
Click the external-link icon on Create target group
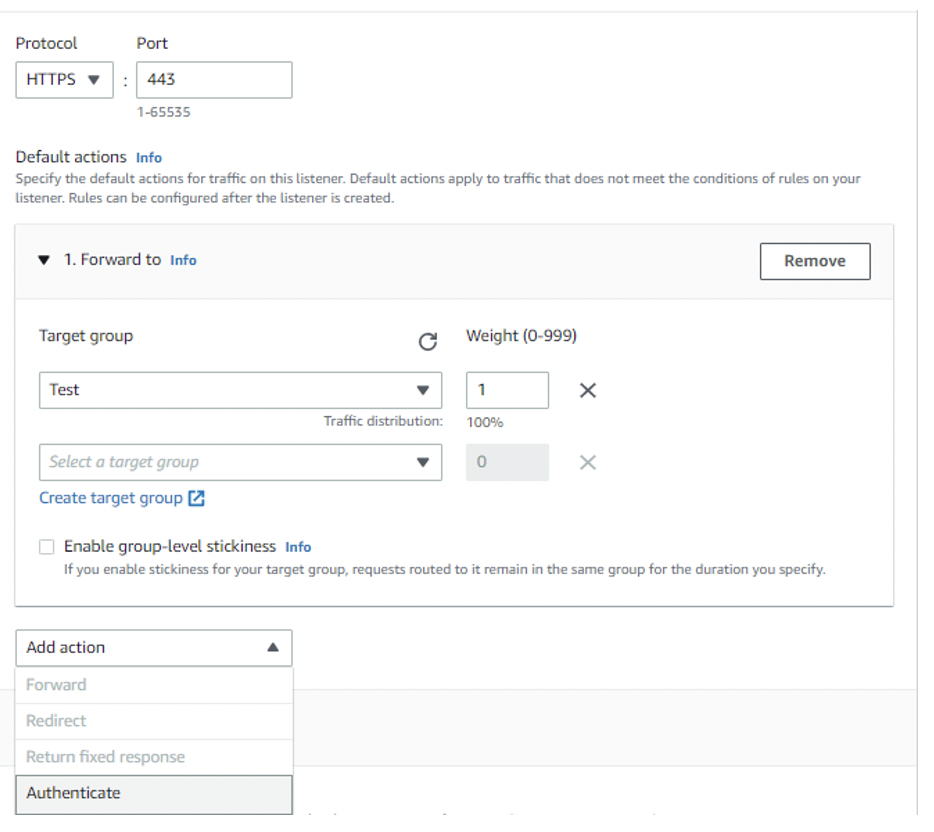(x=196, y=497)
